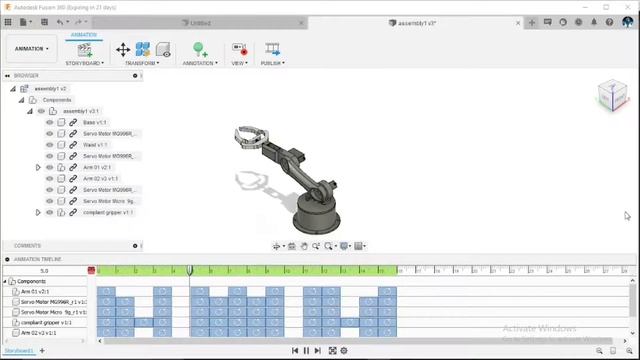Hide Servo Motor Micro 9g in browser
This screenshot has width=640, height=360.
50,201
